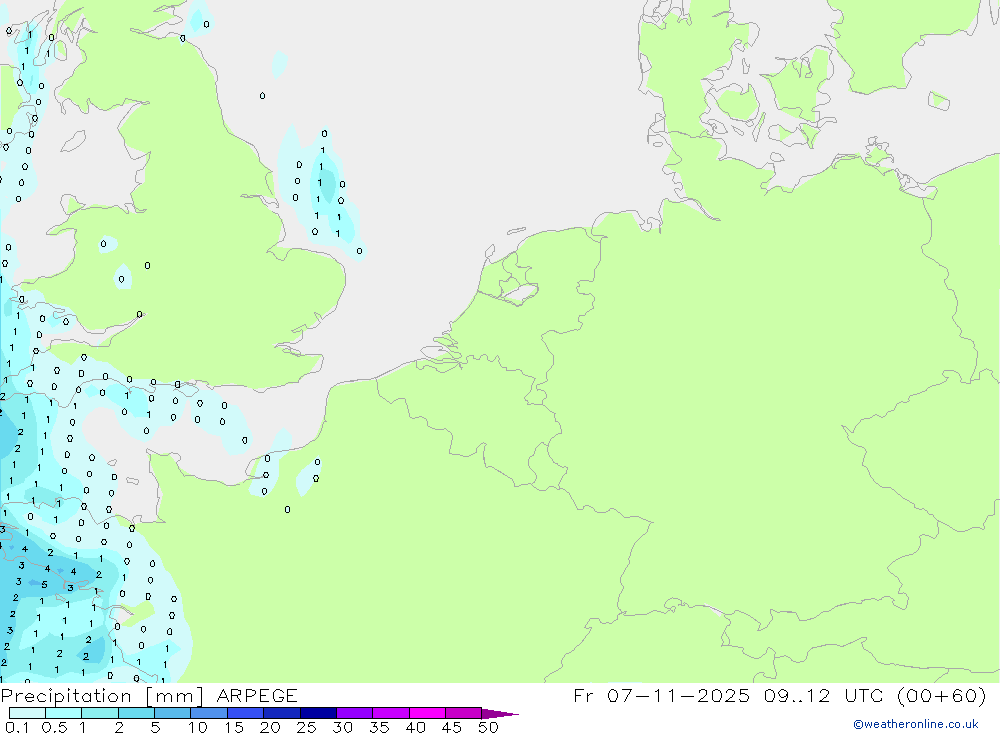Click the (00+60) forecast offset text
Image resolution: width=1000 pixels, height=733 pixels.
tap(942, 695)
